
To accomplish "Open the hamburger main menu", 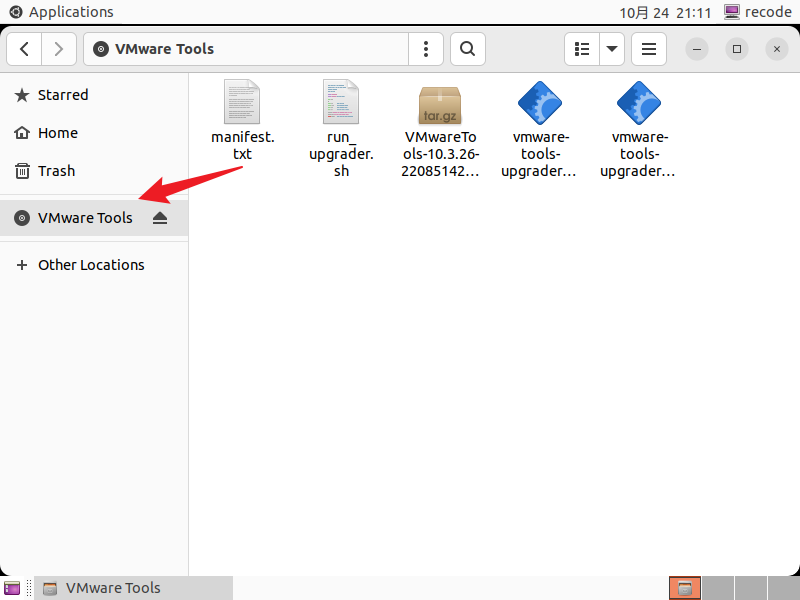I will pyautogui.click(x=649, y=48).
